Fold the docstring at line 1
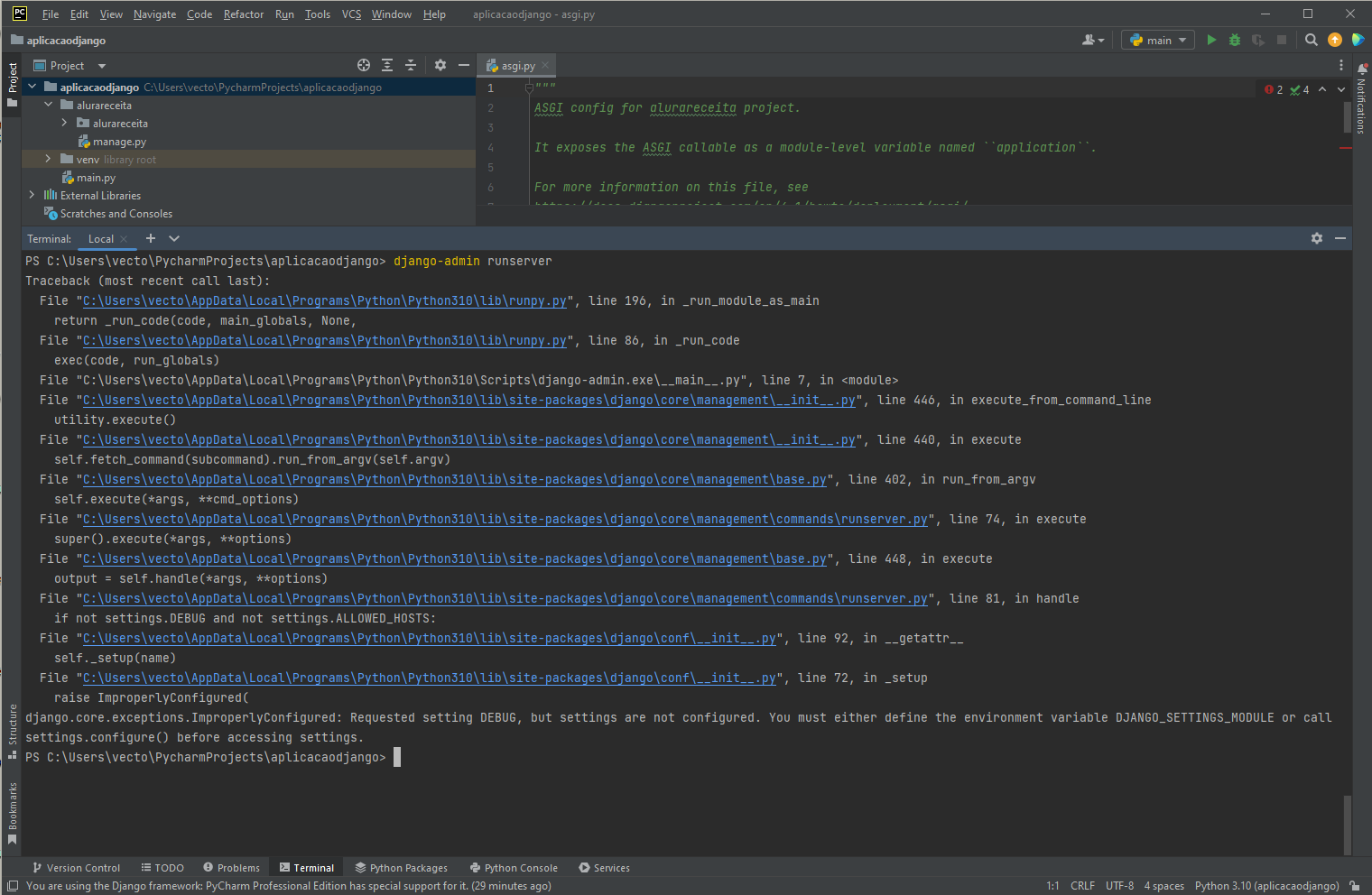Image resolution: width=1372 pixels, height=895 pixels. [529, 88]
